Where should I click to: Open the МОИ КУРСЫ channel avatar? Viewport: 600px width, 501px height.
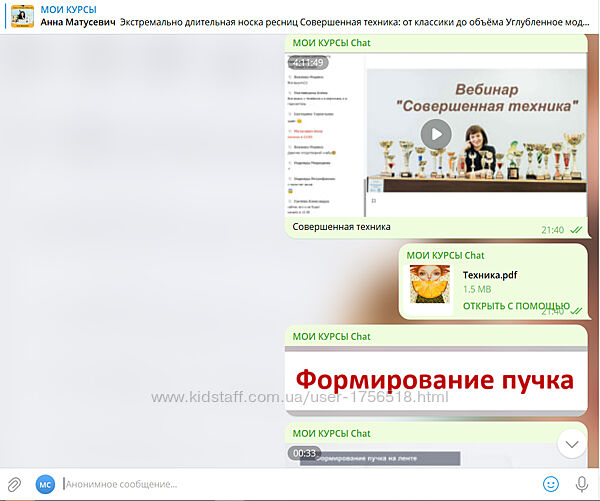pos(21,15)
